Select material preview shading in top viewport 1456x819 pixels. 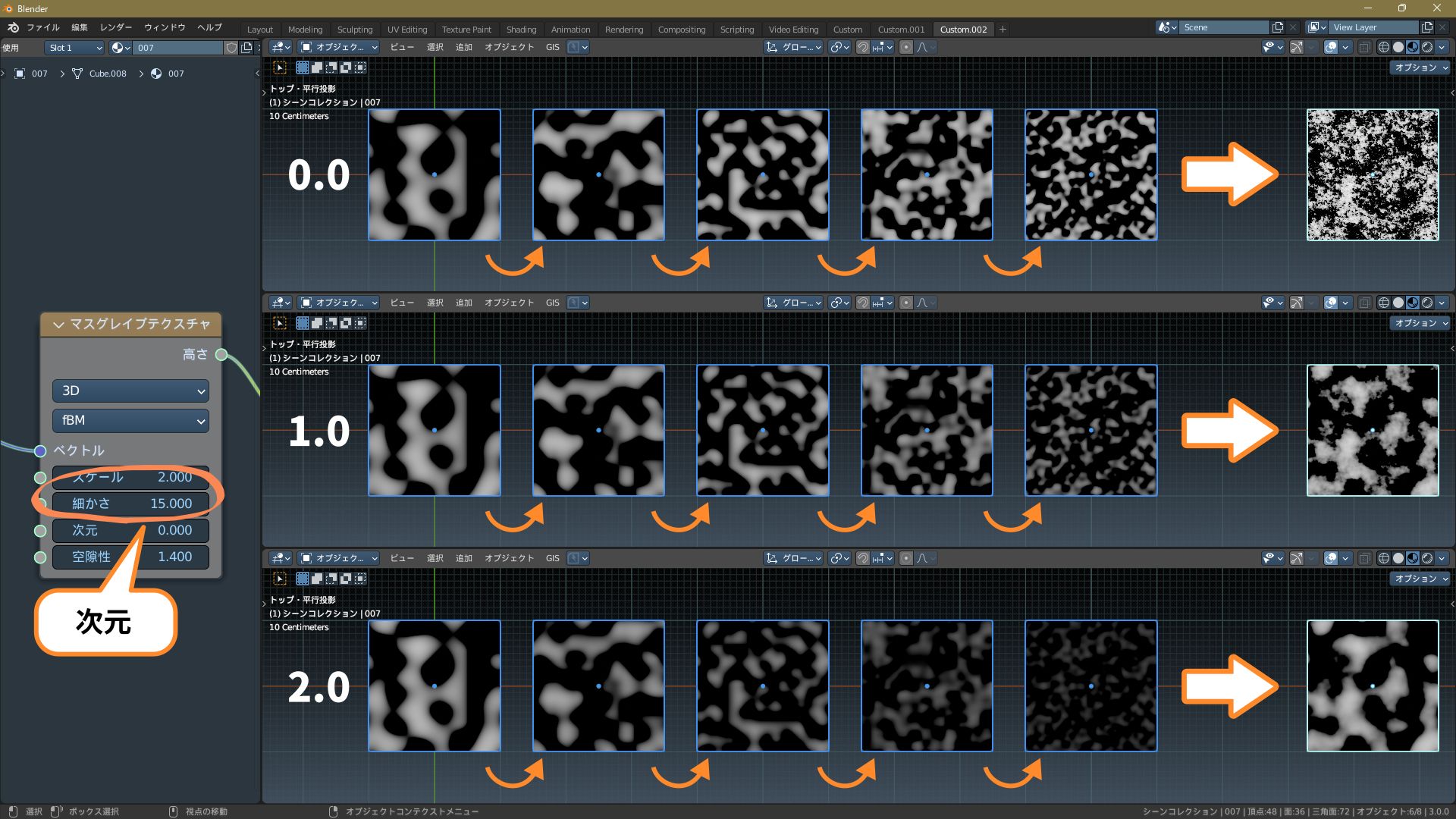coord(1413,47)
